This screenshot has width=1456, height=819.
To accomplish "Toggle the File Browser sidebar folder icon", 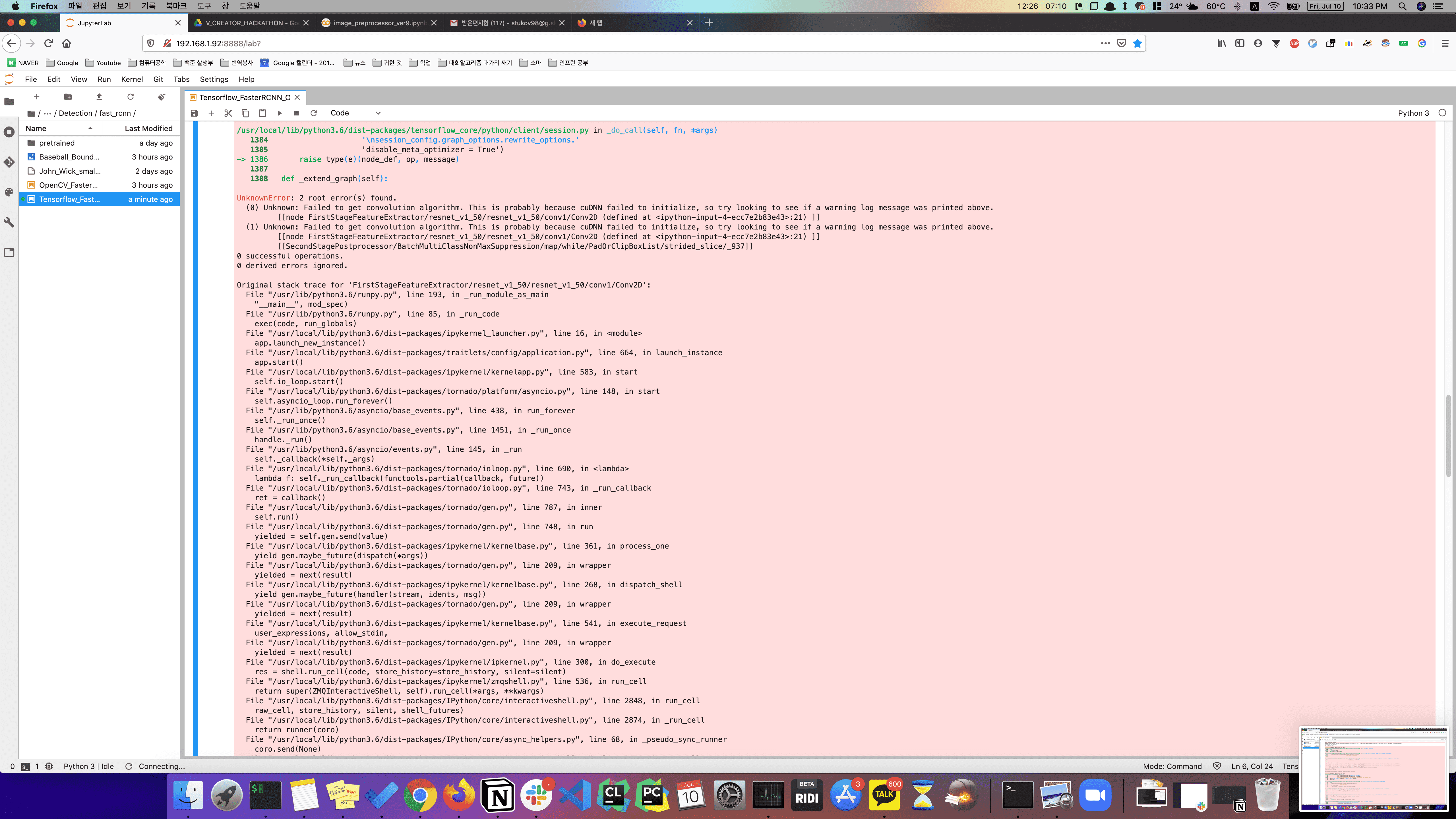I will tap(9, 102).
